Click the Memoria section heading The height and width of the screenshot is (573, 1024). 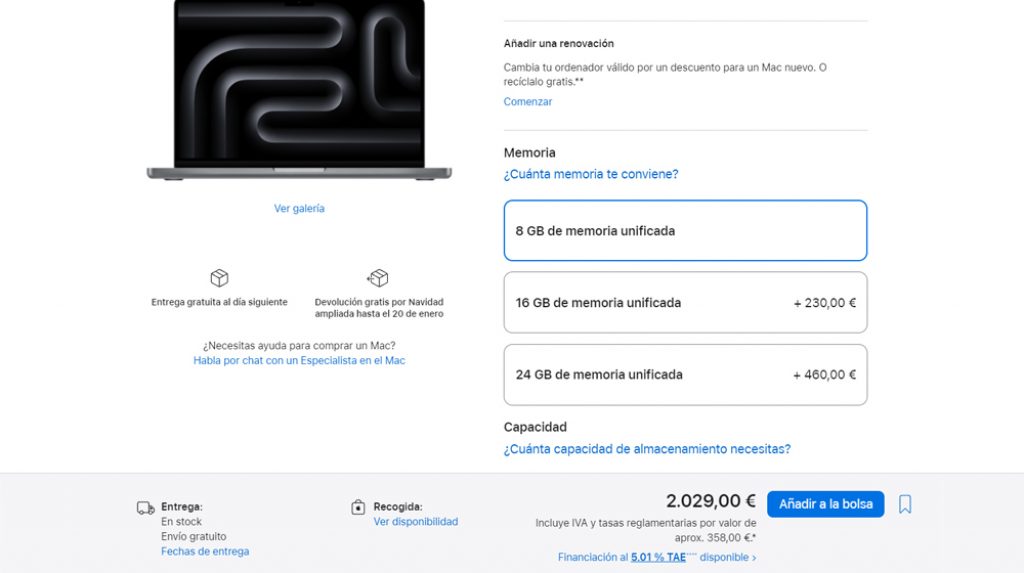pyautogui.click(x=530, y=153)
